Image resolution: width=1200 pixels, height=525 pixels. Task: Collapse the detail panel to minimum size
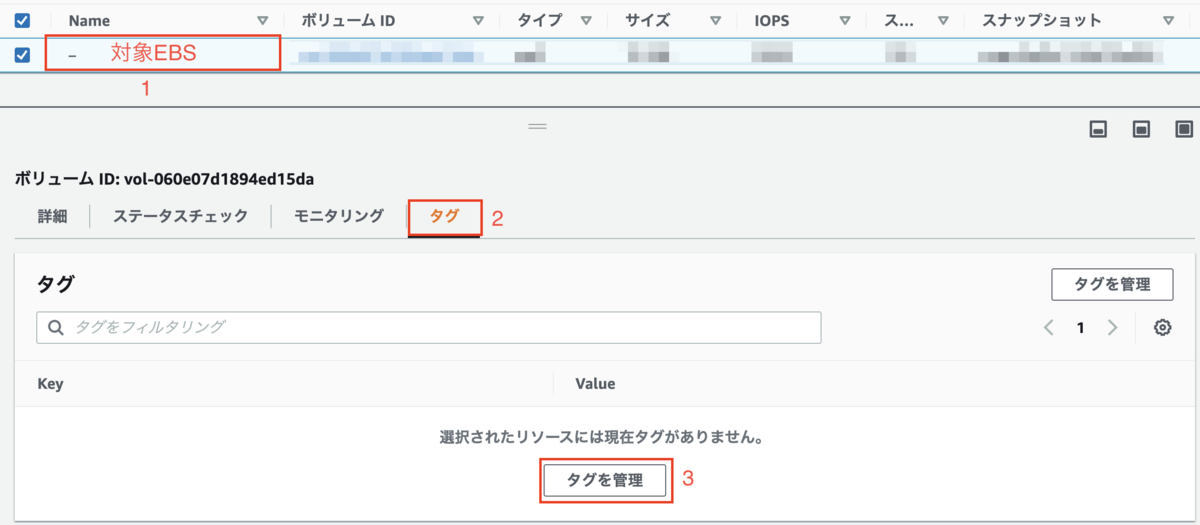1098,129
